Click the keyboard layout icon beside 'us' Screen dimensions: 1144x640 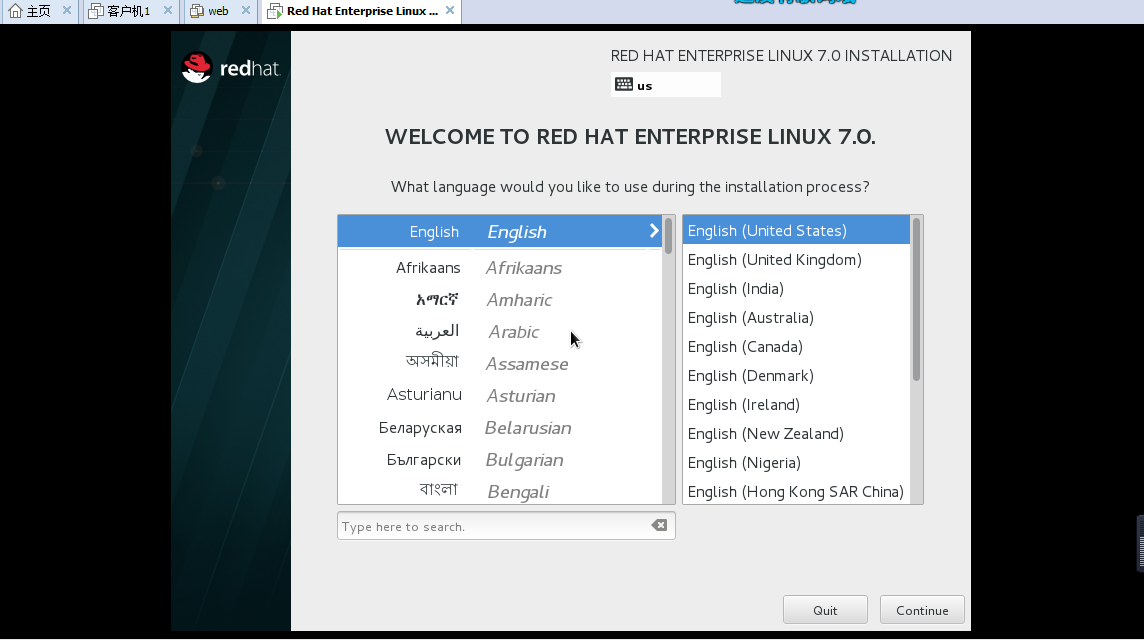pos(624,85)
